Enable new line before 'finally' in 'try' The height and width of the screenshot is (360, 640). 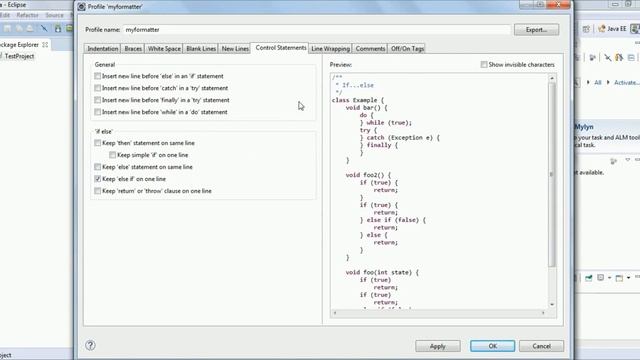[97, 100]
